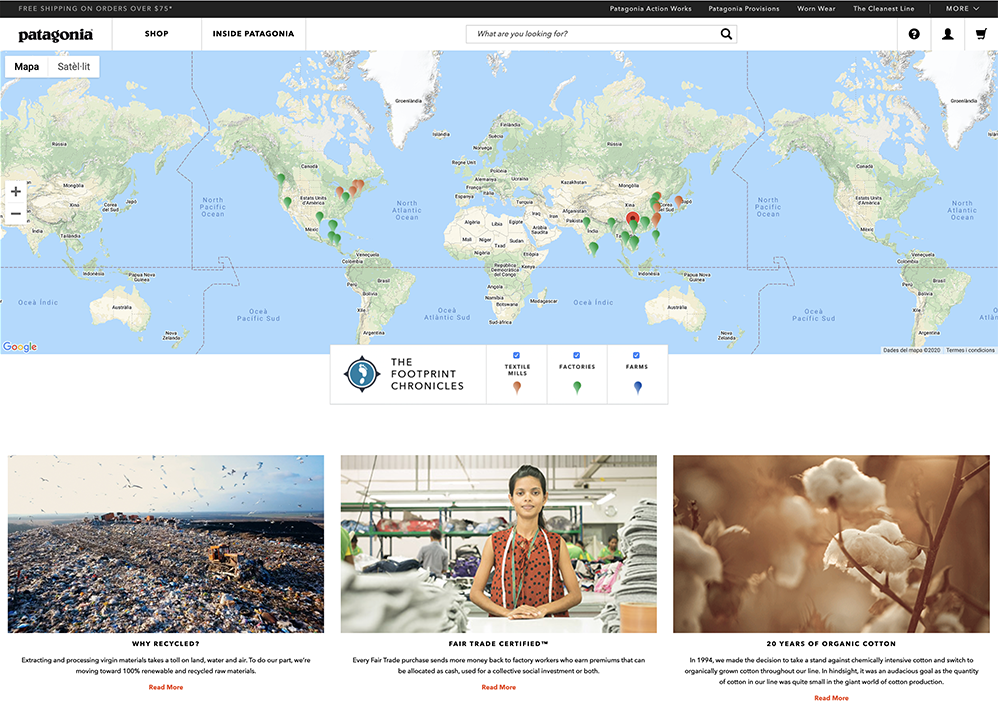Click the green Factories pin in legend
The height and width of the screenshot is (722, 998).
(x=577, y=387)
